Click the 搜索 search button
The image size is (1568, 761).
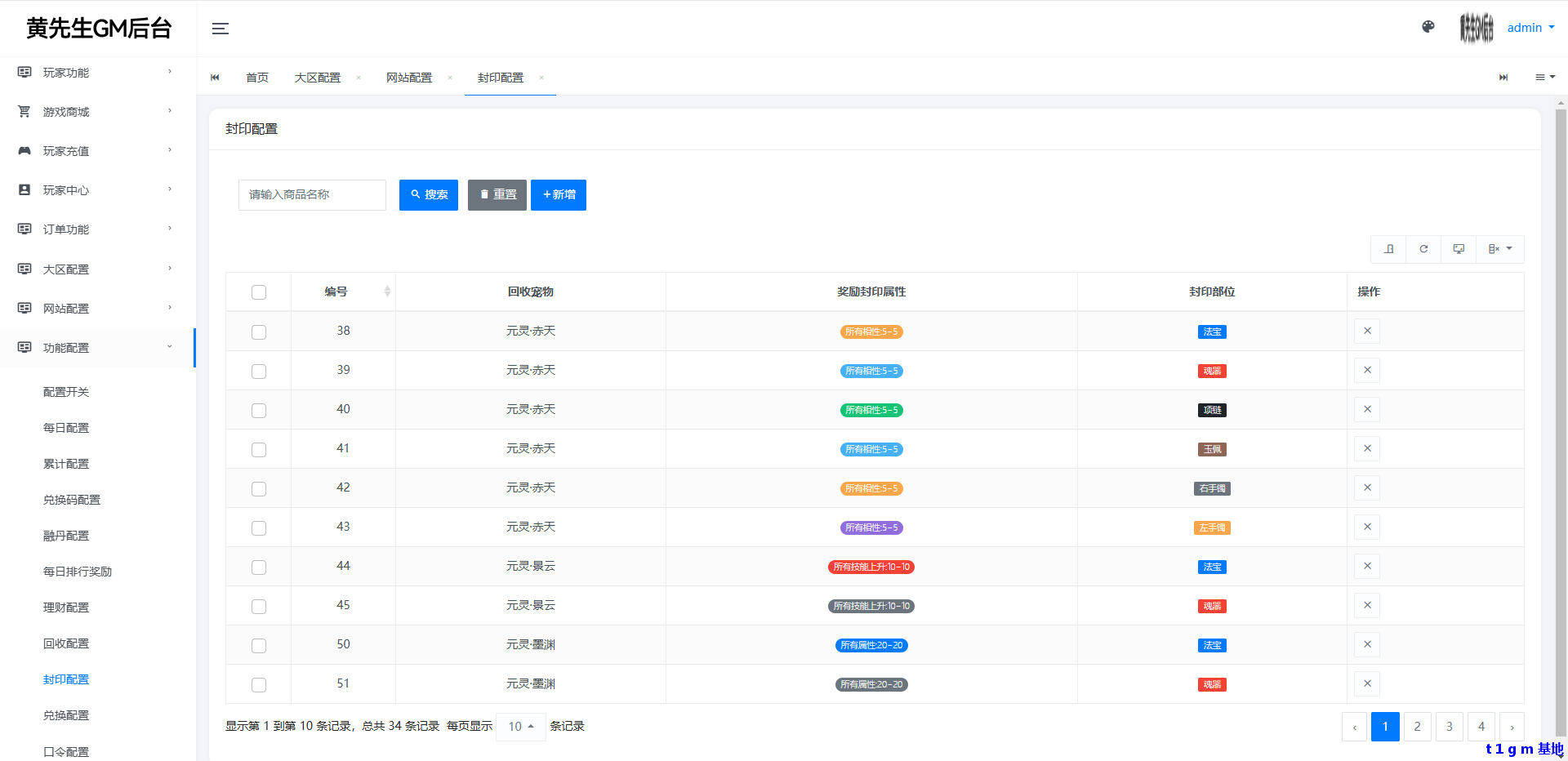(428, 195)
